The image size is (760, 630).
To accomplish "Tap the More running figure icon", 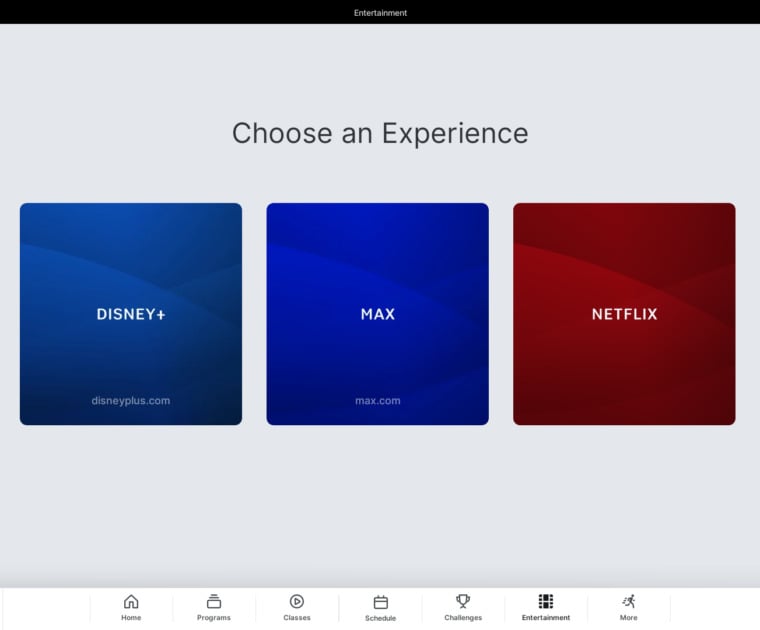I will 629,601.
